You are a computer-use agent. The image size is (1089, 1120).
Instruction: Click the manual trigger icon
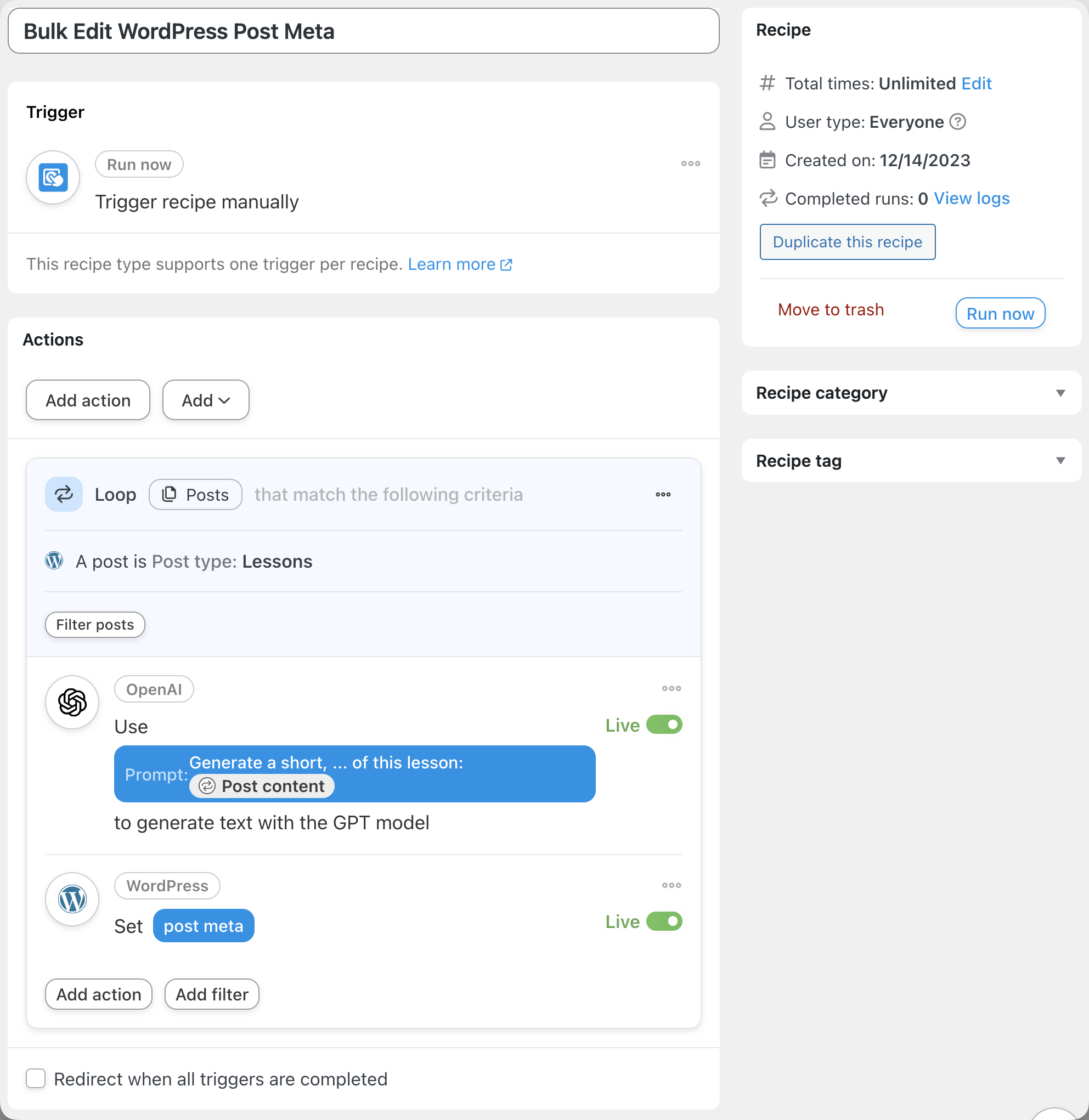click(x=53, y=177)
